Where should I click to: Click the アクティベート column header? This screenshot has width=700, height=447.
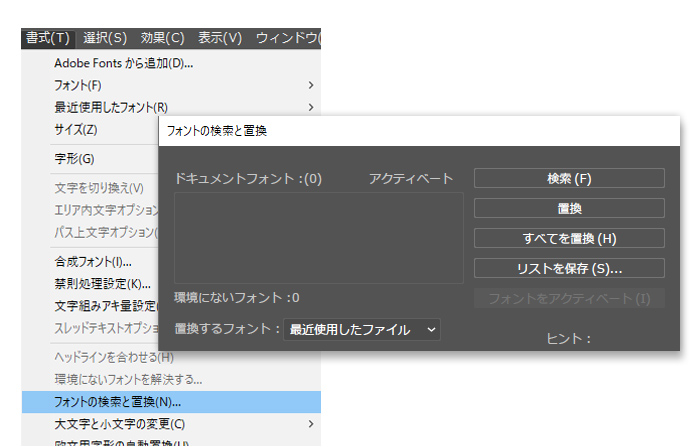click(410, 179)
